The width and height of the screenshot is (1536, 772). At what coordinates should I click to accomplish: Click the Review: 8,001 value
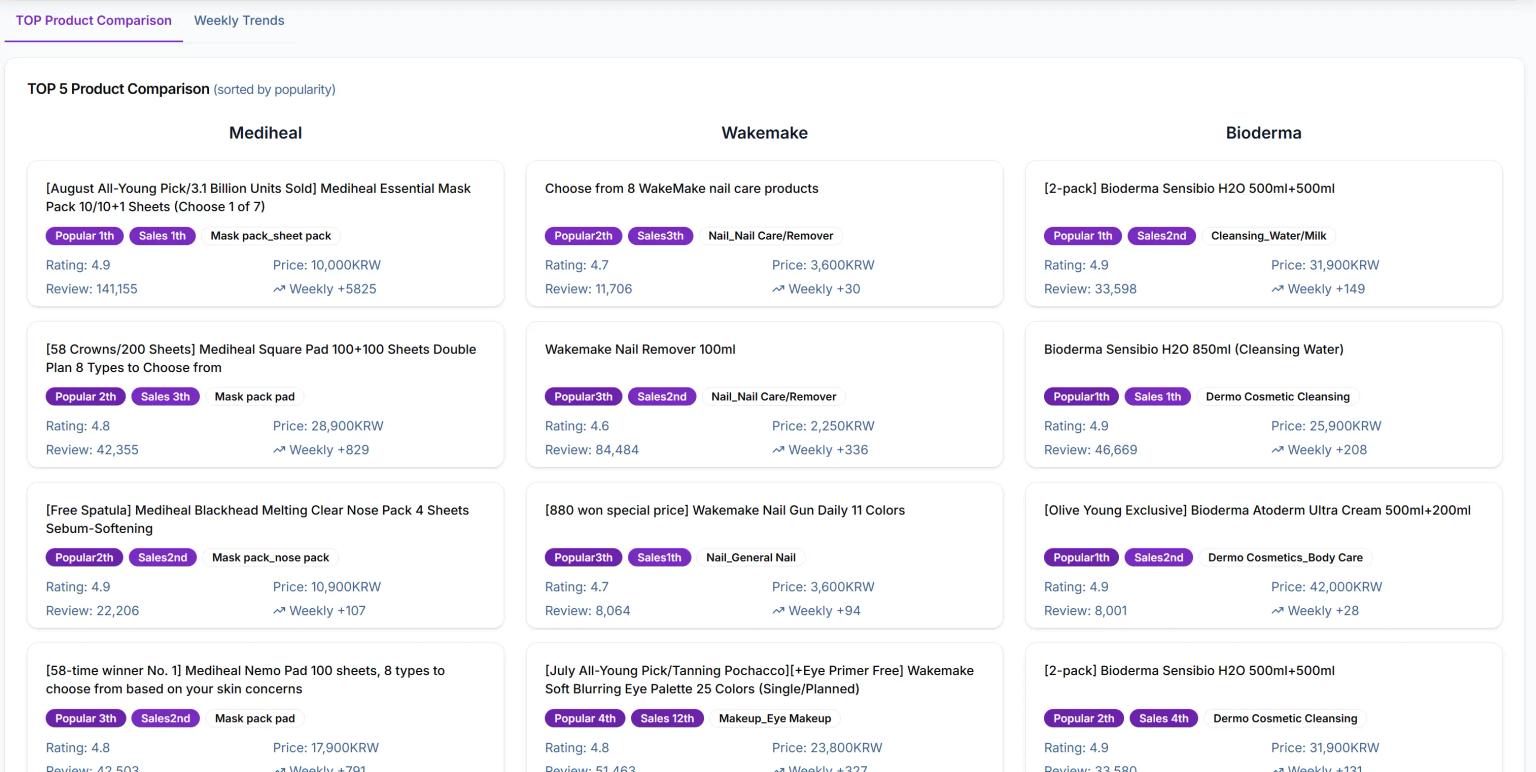coord(1085,611)
